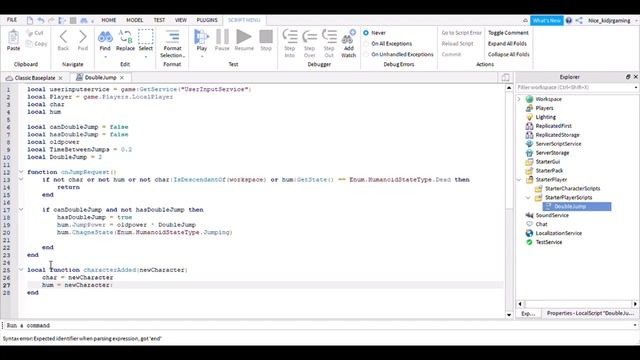Click the editor scrollbar down arrow
The image size is (640, 360).
coord(509,315)
